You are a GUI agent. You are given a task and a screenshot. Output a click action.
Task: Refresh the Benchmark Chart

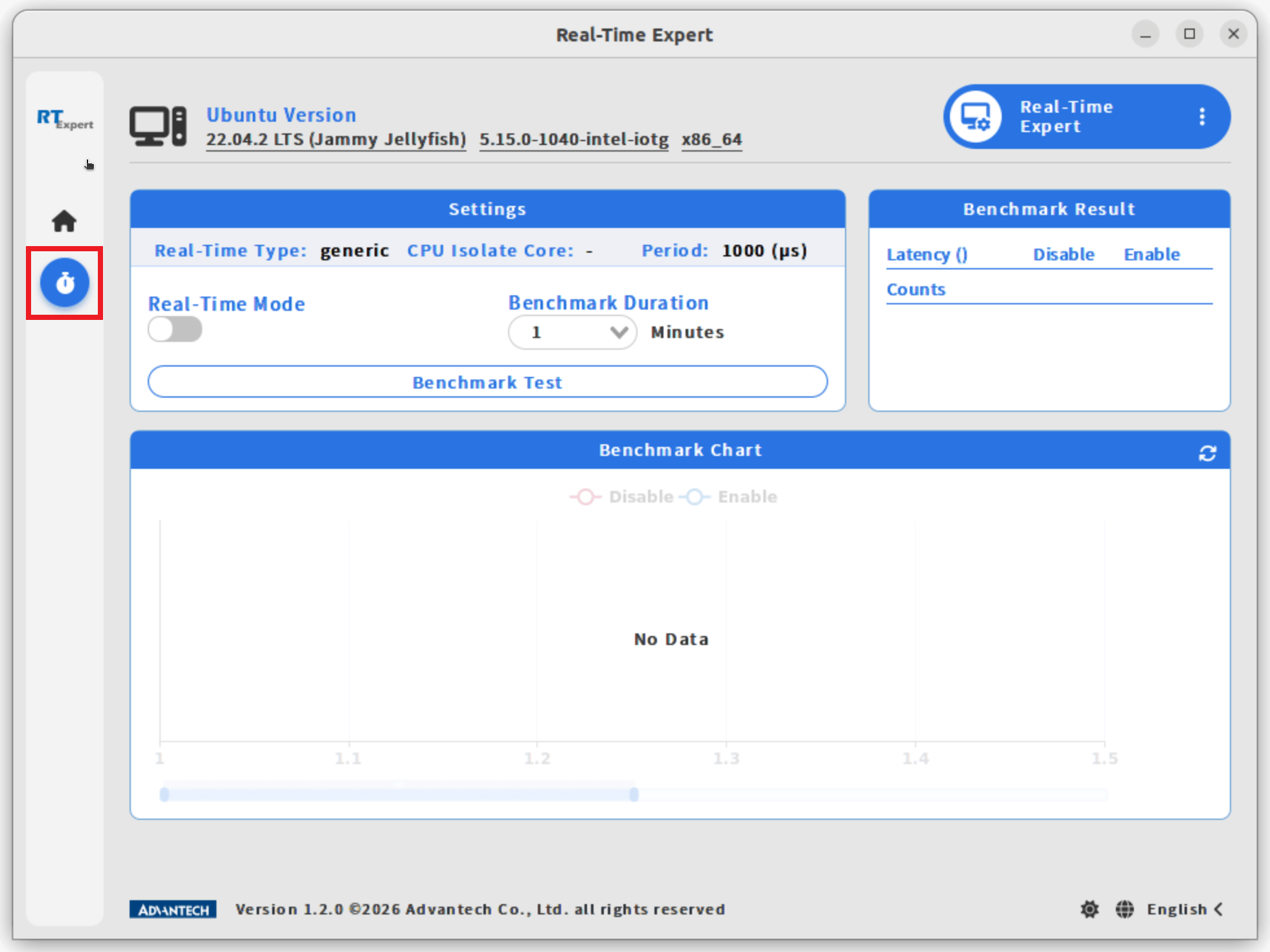coord(1207,453)
